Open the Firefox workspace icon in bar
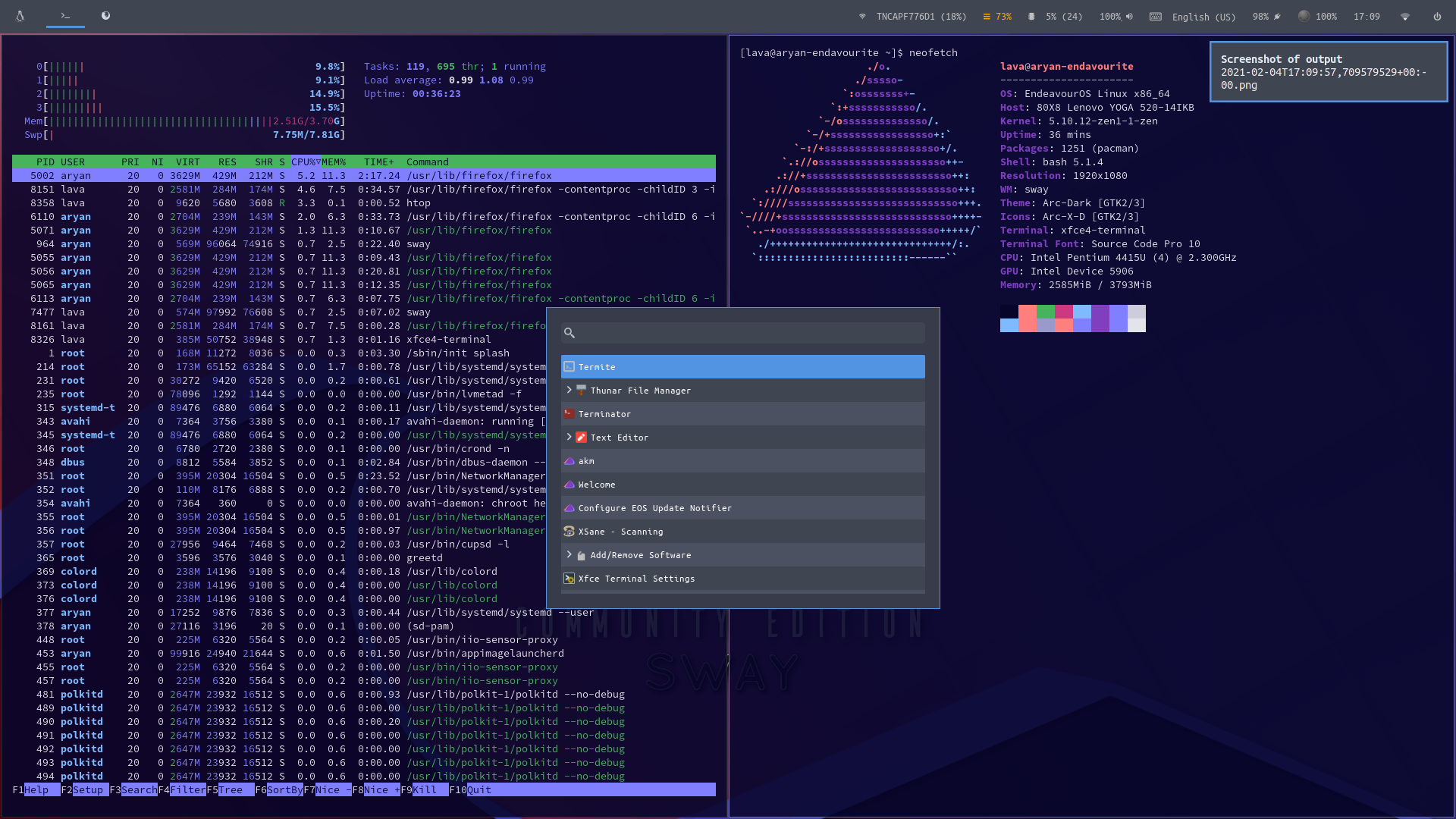The image size is (1456, 819). (105, 16)
